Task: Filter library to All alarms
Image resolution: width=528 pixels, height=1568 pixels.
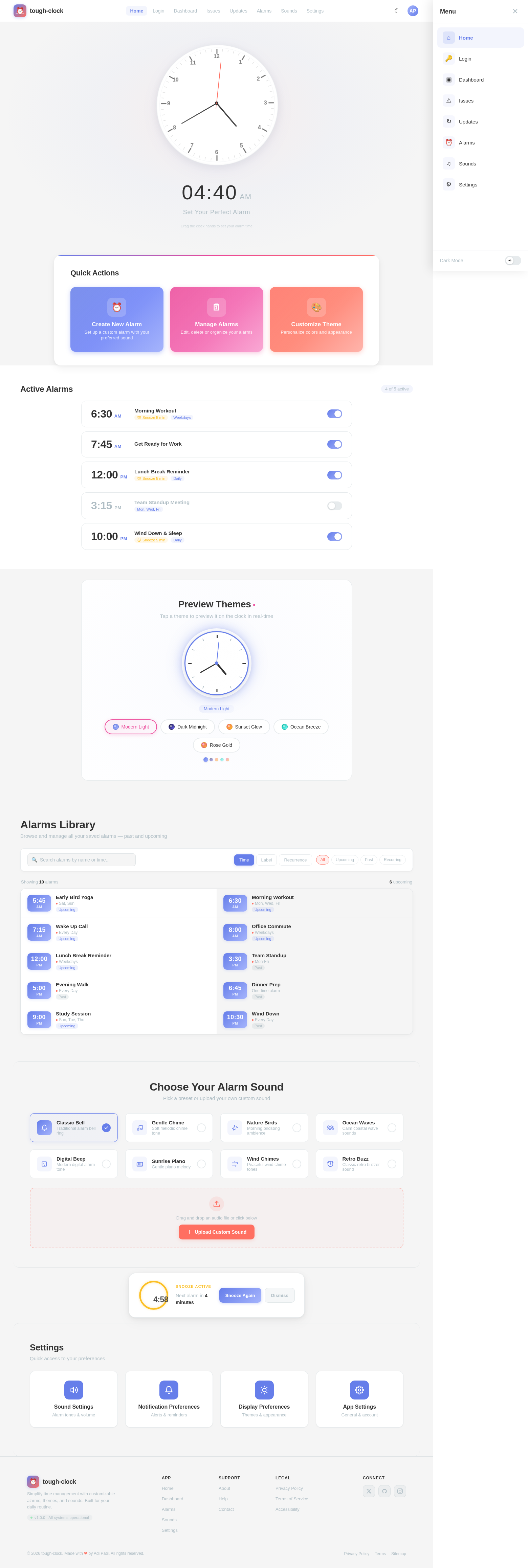Action: (323, 860)
